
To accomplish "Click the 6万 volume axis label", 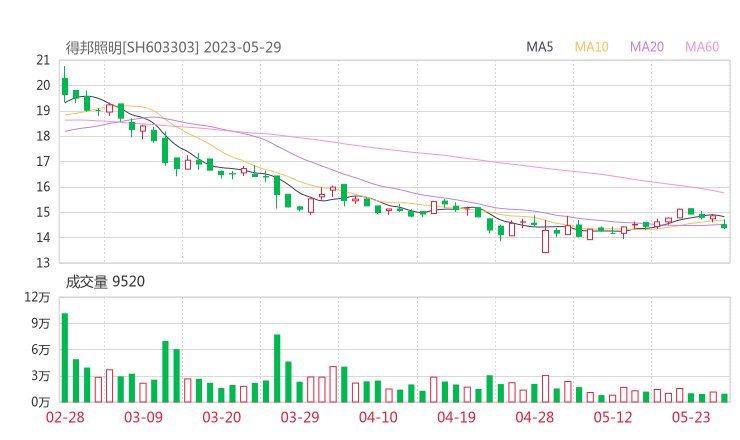I will [x=41, y=350].
